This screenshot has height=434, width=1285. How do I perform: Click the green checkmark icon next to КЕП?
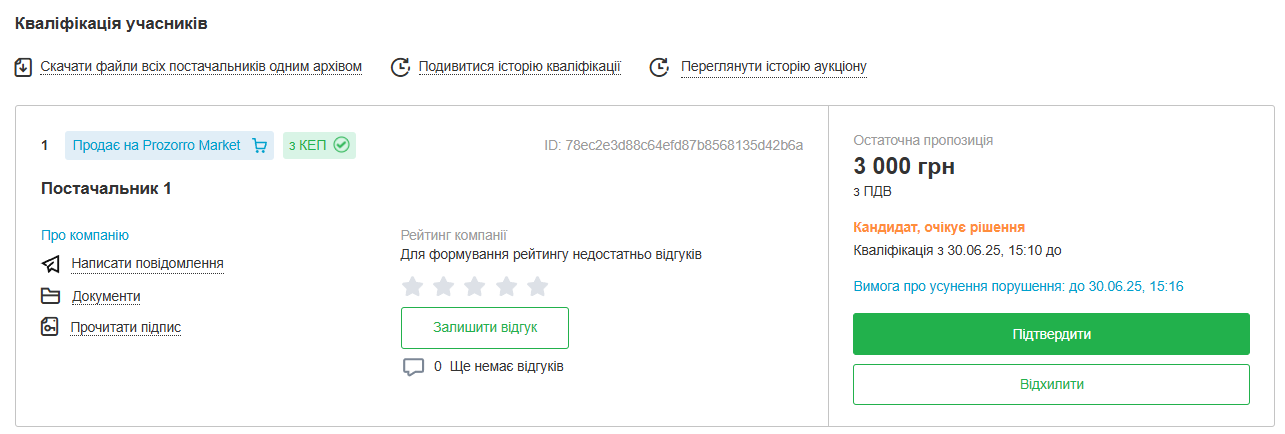coord(342,145)
